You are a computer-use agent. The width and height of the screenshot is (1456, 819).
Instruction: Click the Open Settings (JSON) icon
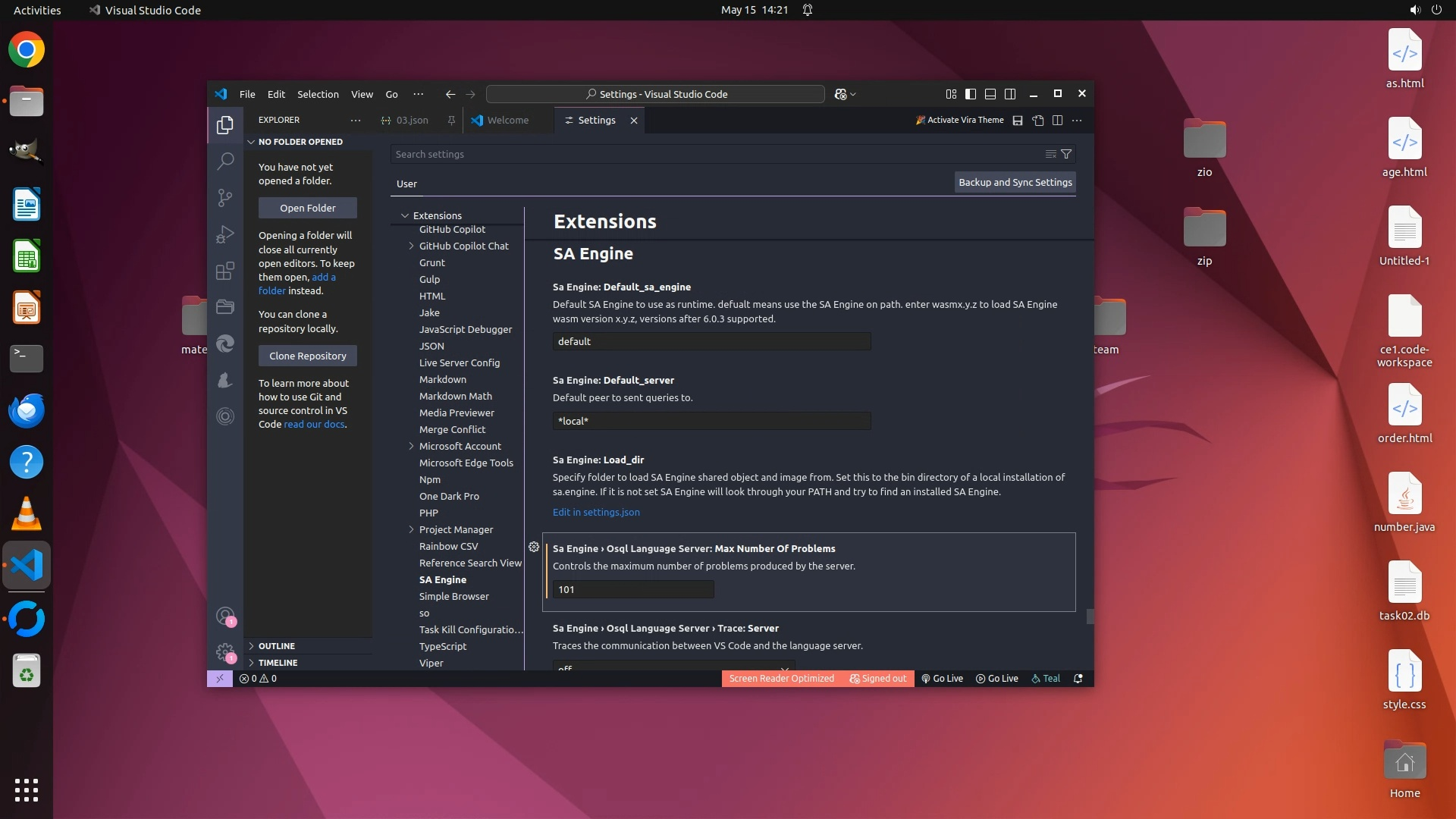tap(1037, 121)
